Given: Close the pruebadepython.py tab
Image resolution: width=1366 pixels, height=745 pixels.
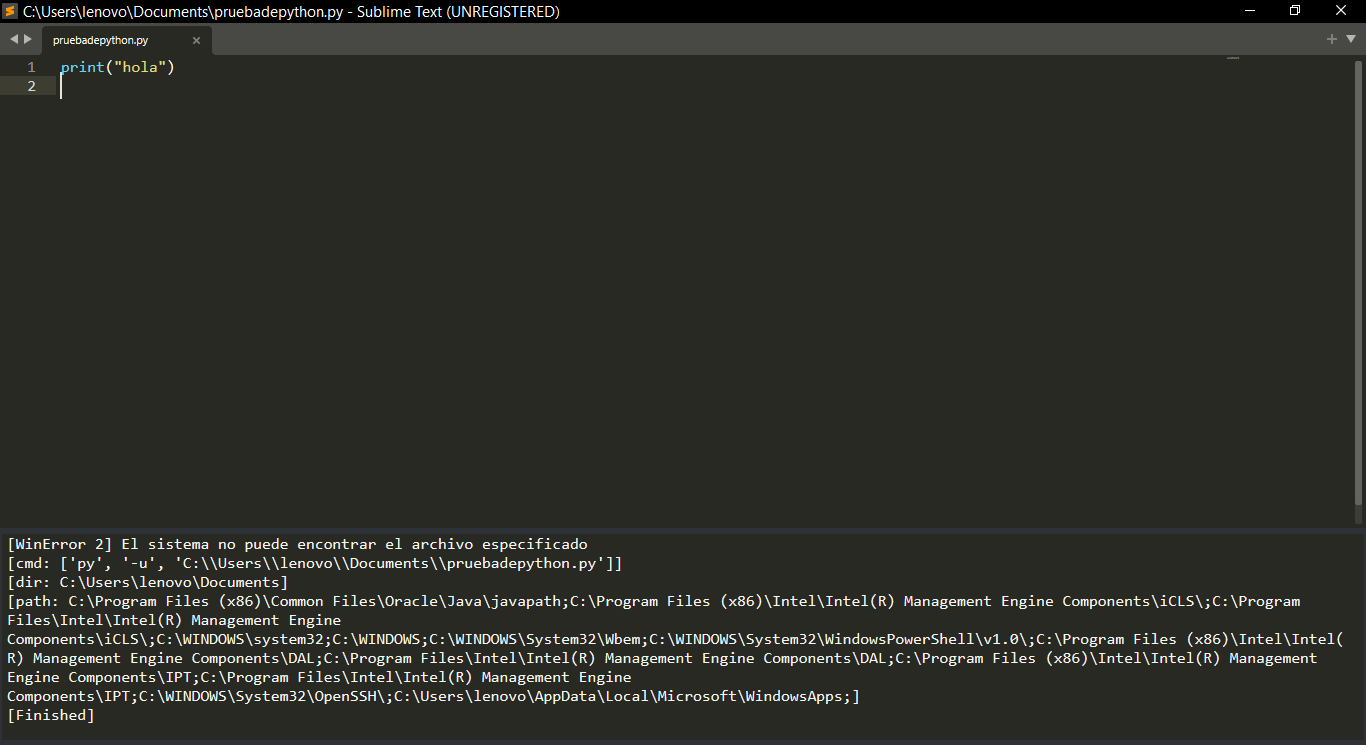Looking at the screenshot, I should (196, 41).
